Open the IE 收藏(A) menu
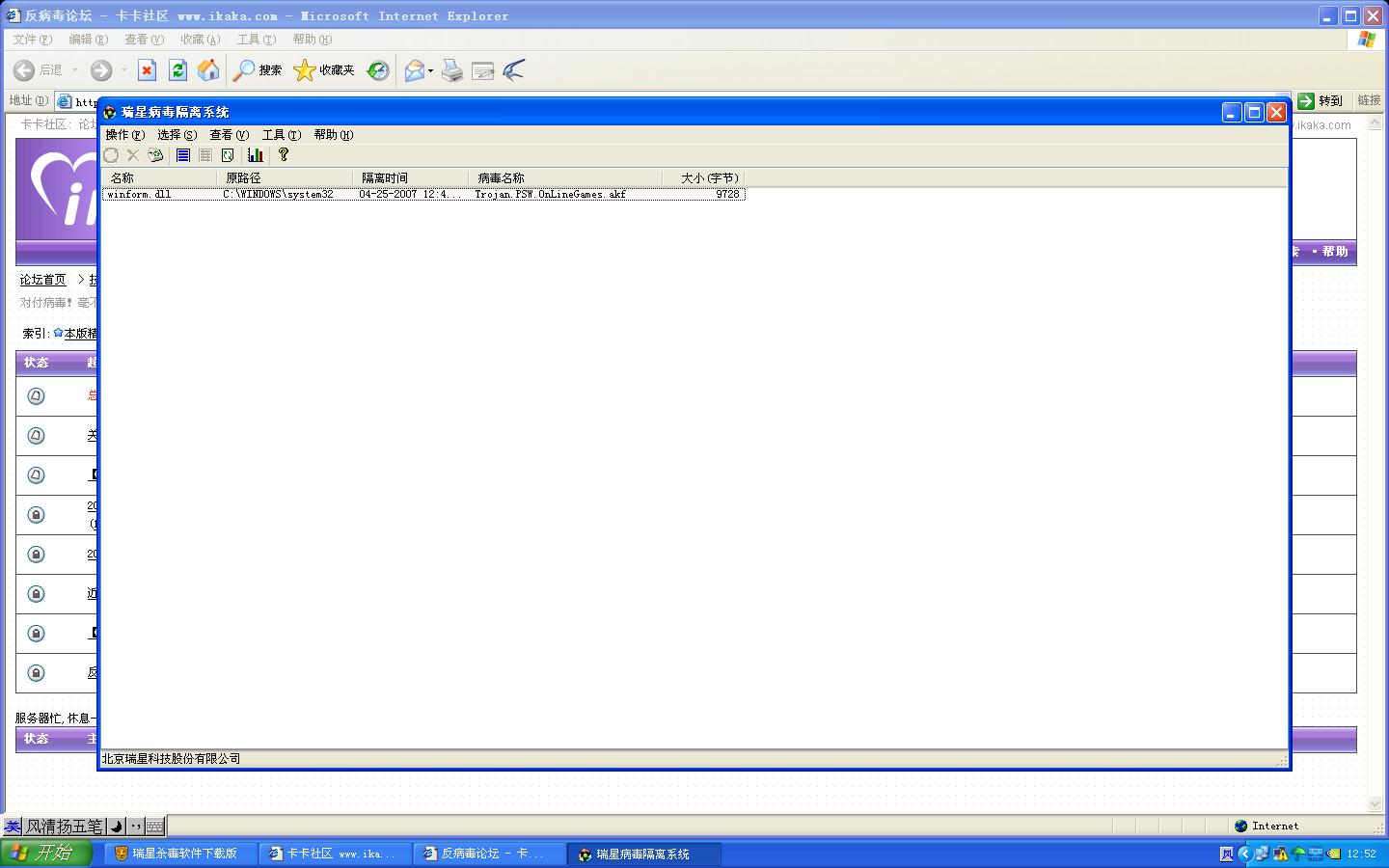The image size is (1389, 868). click(x=200, y=40)
